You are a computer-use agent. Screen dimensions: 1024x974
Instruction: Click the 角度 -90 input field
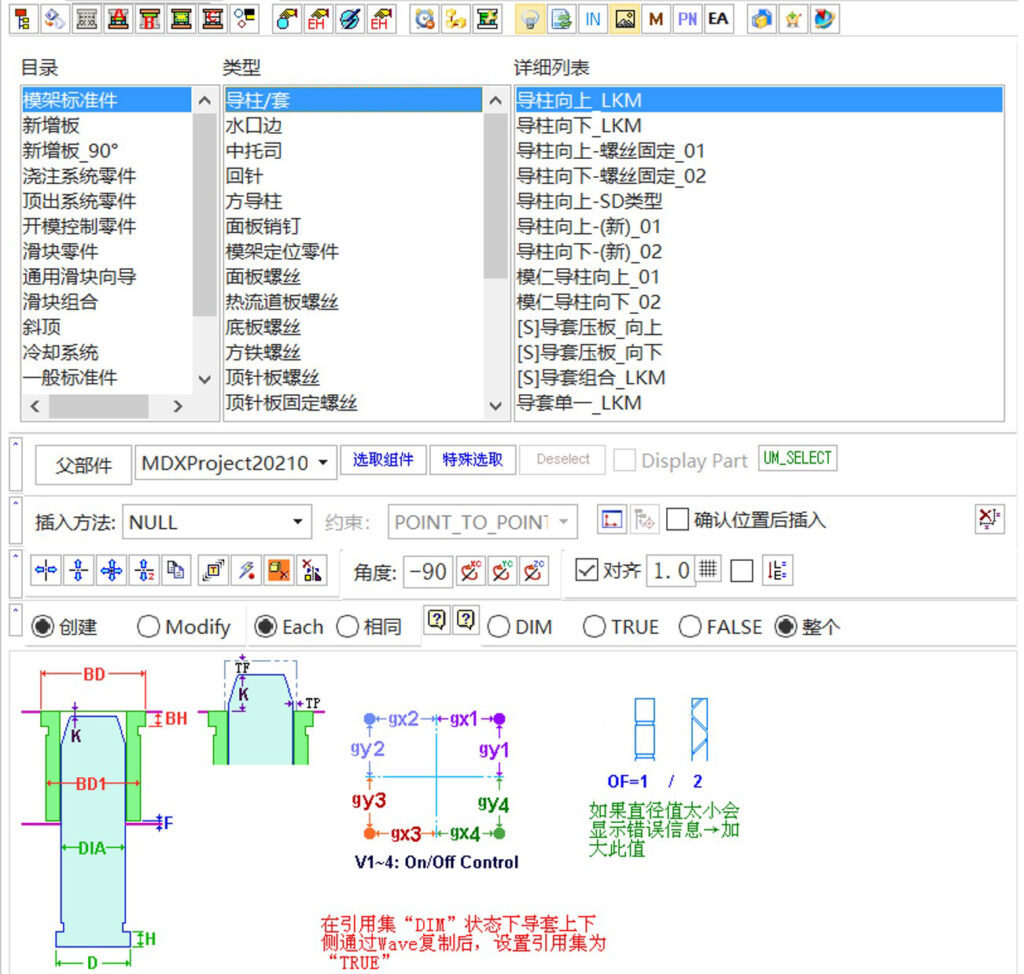tap(428, 572)
